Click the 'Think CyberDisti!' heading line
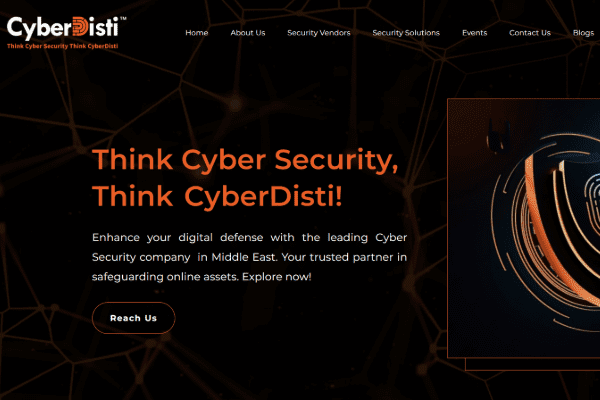Screen dimensions: 600x400 click(217, 196)
